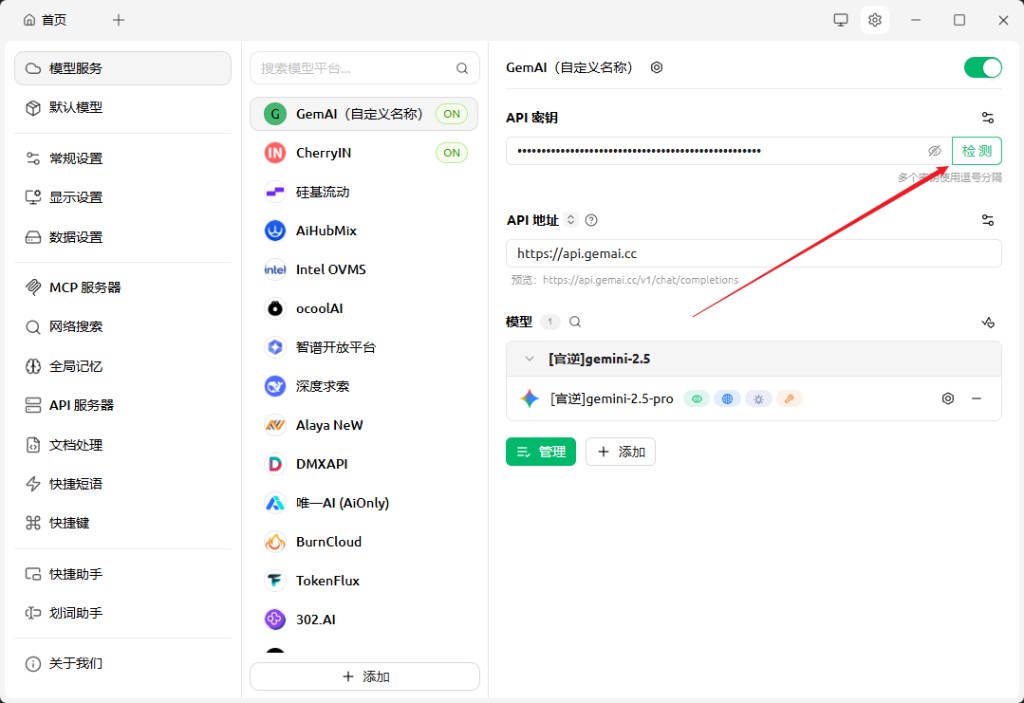Open API key management sliders icon
Viewport: 1024px width, 703px height.
coord(988,117)
